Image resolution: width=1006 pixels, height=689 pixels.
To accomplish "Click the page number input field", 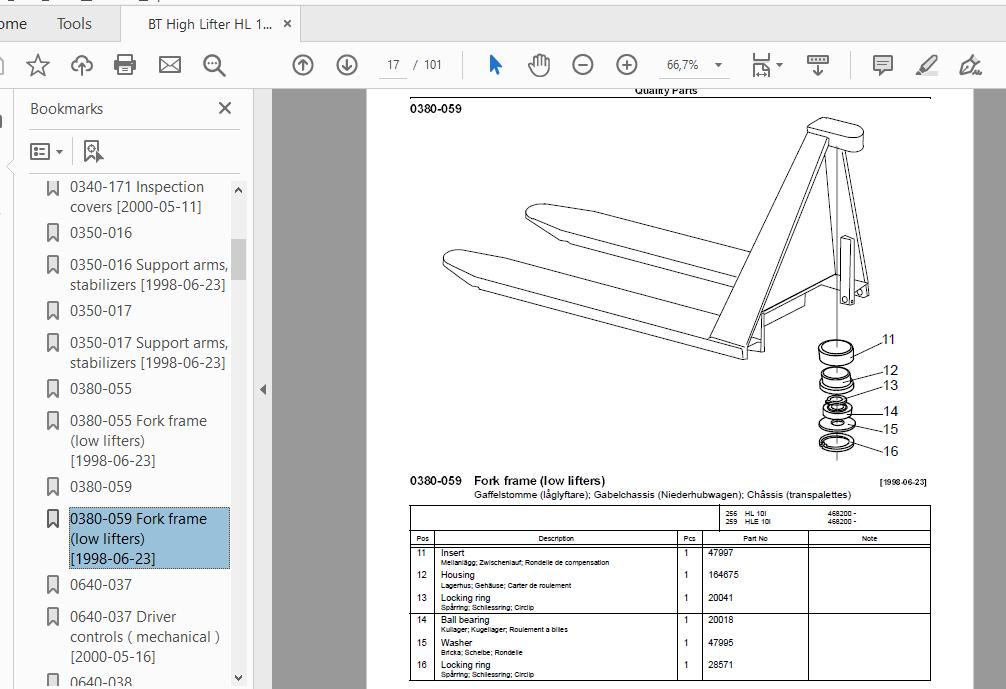I will click(x=393, y=65).
